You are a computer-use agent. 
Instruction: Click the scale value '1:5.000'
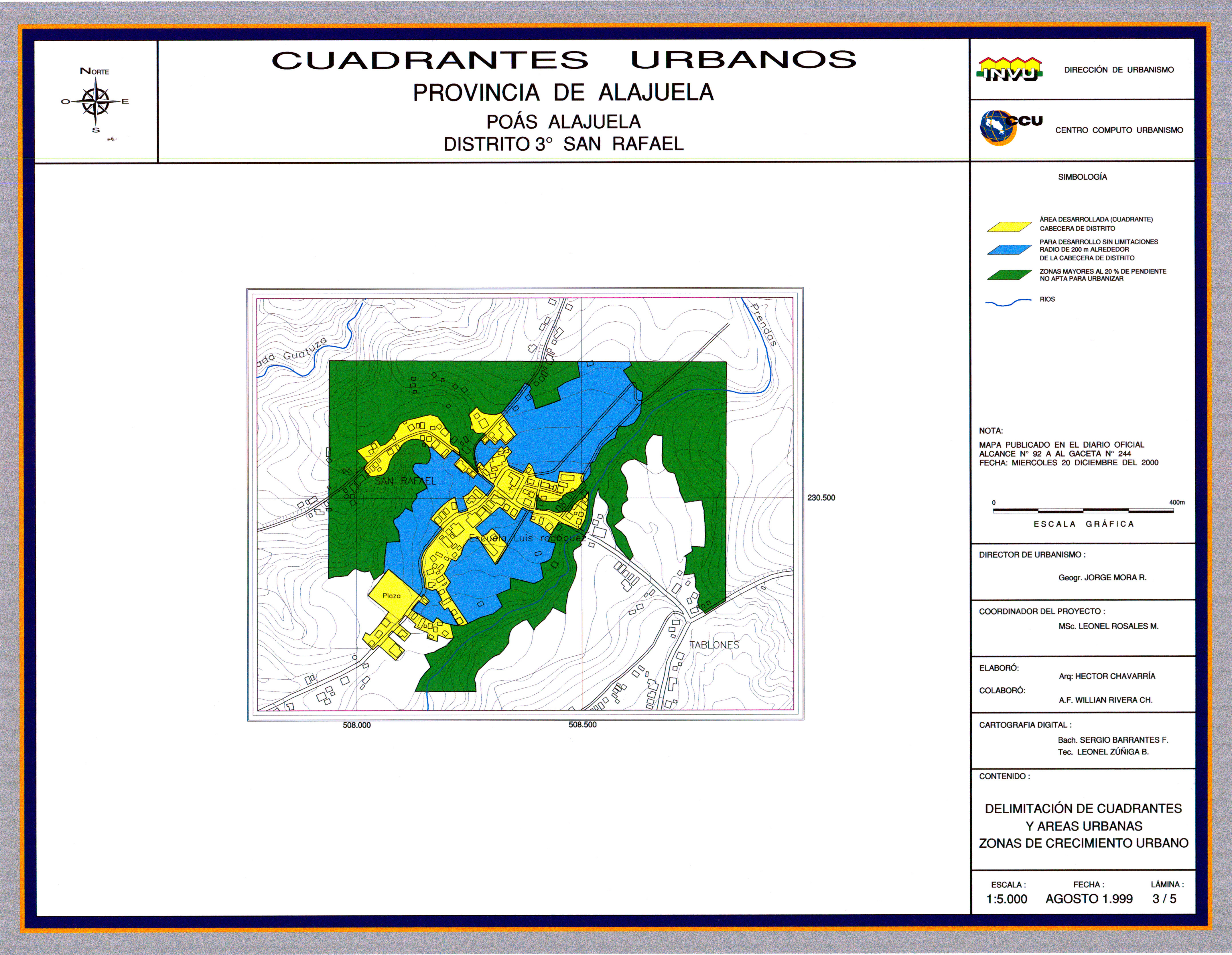tap(1006, 899)
